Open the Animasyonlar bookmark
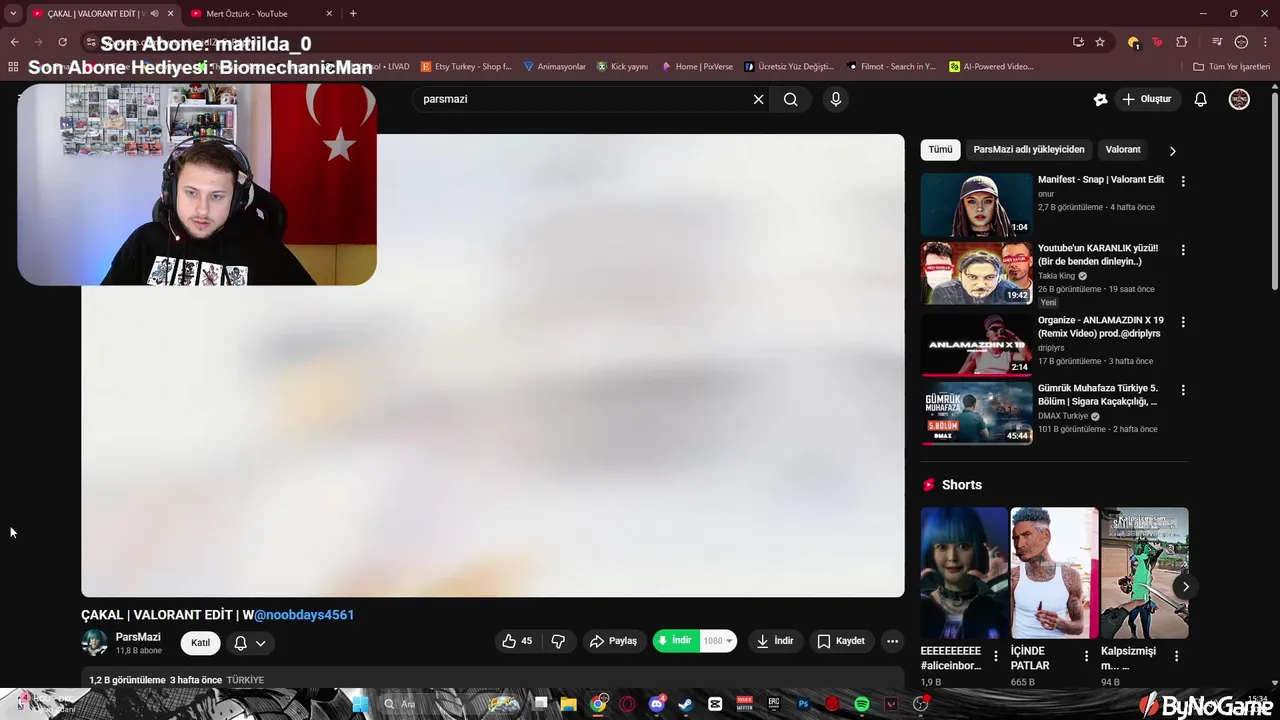1280x720 pixels. coord(555,67)
